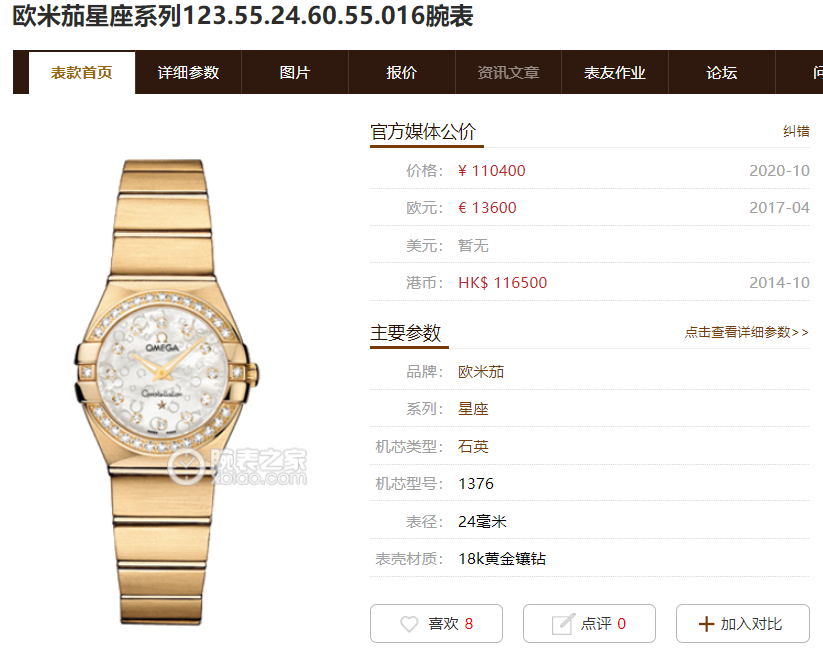Click the 纠错 link
Image resolution: width=823 pixels, height=650 pixels.
[x=796, y=131]
